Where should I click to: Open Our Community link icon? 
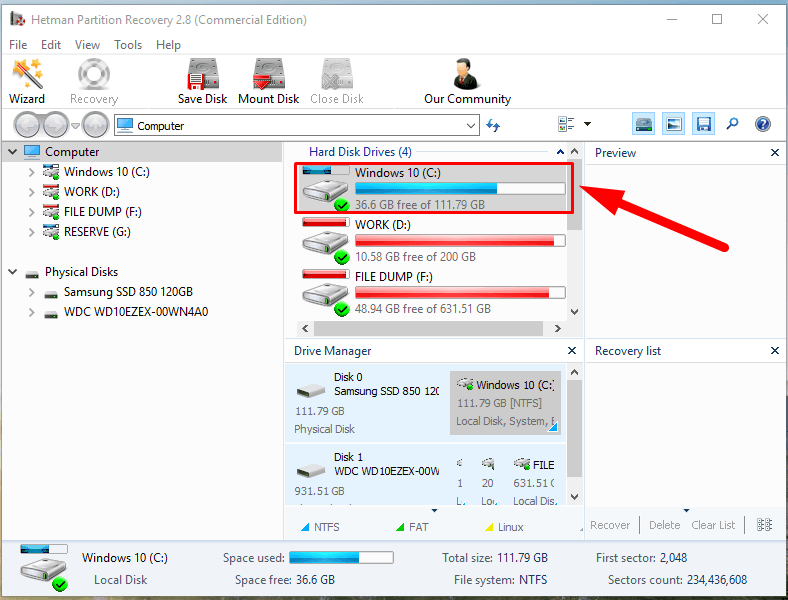pyautogui.click(x=467, y=74)
